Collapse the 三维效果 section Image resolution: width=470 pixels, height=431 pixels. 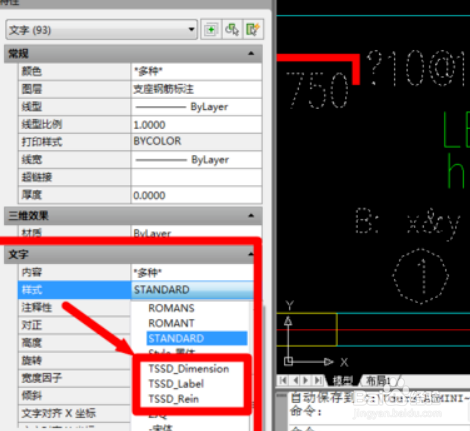pos(251,215)
